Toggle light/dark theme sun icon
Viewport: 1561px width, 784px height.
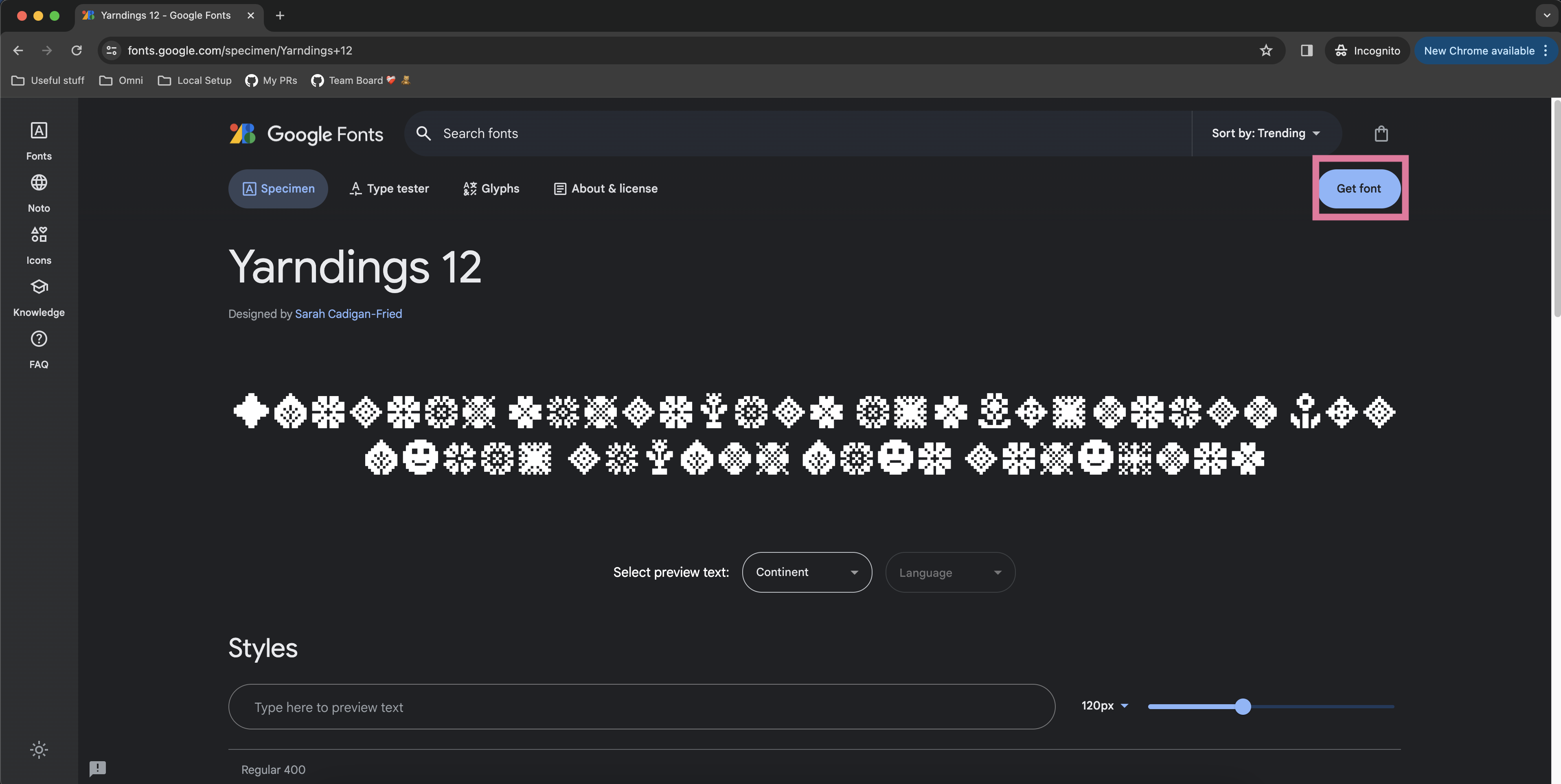coord(39,749)
